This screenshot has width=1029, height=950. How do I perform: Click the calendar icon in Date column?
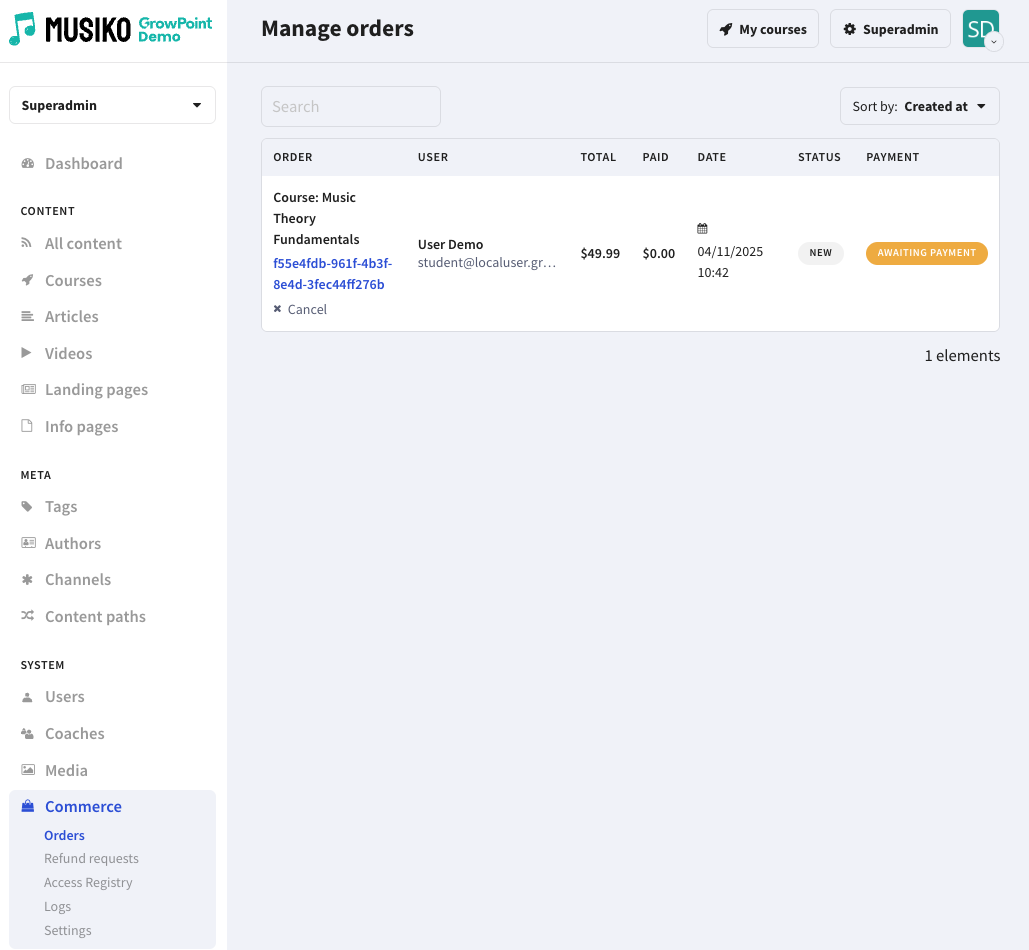[702, 229]
